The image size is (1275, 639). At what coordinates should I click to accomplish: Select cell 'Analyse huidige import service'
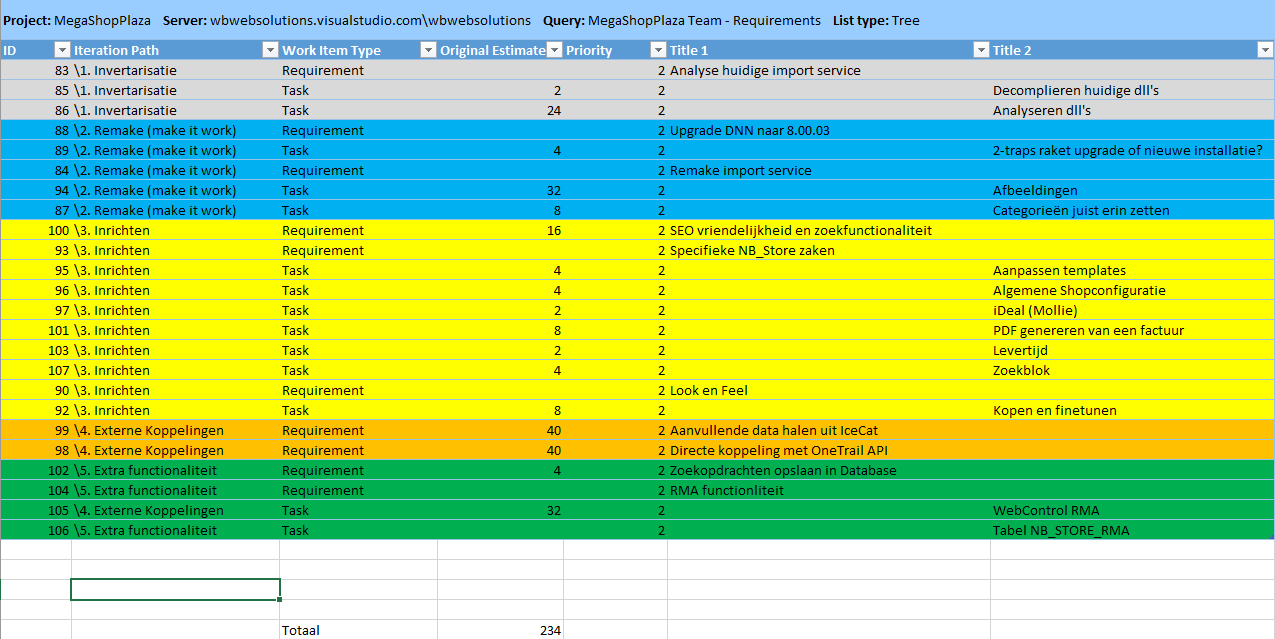829,70
